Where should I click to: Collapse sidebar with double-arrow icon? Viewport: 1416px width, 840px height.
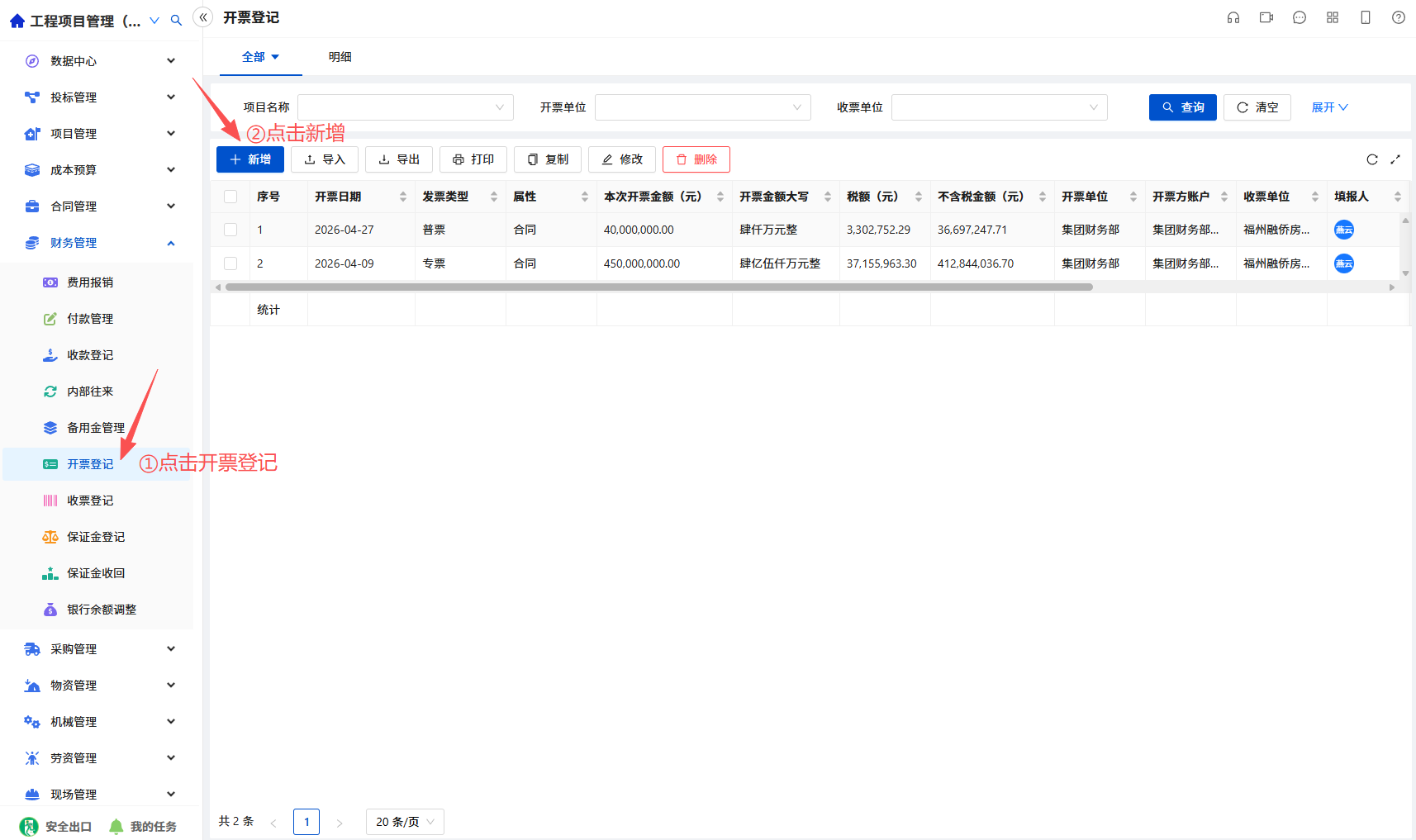(203, 17)
